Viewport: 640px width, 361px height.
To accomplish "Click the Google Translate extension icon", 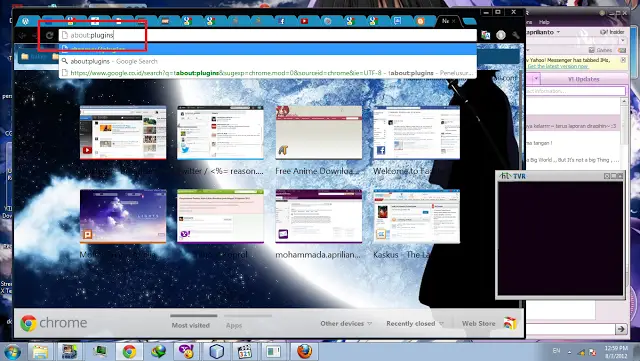I will [485, 36].
